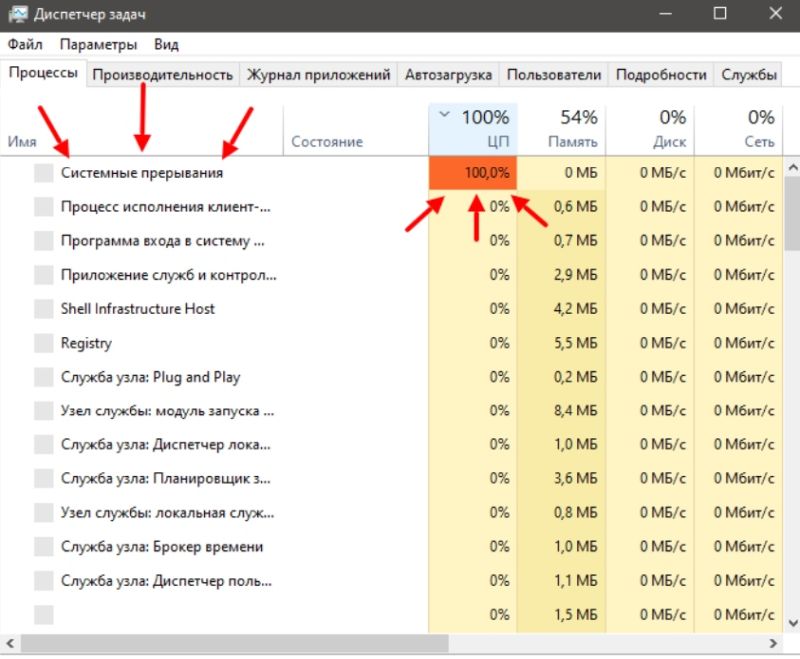
Task: Click icon beside Процесс исполнения клиент-...
Action: (x=44, y=207)
